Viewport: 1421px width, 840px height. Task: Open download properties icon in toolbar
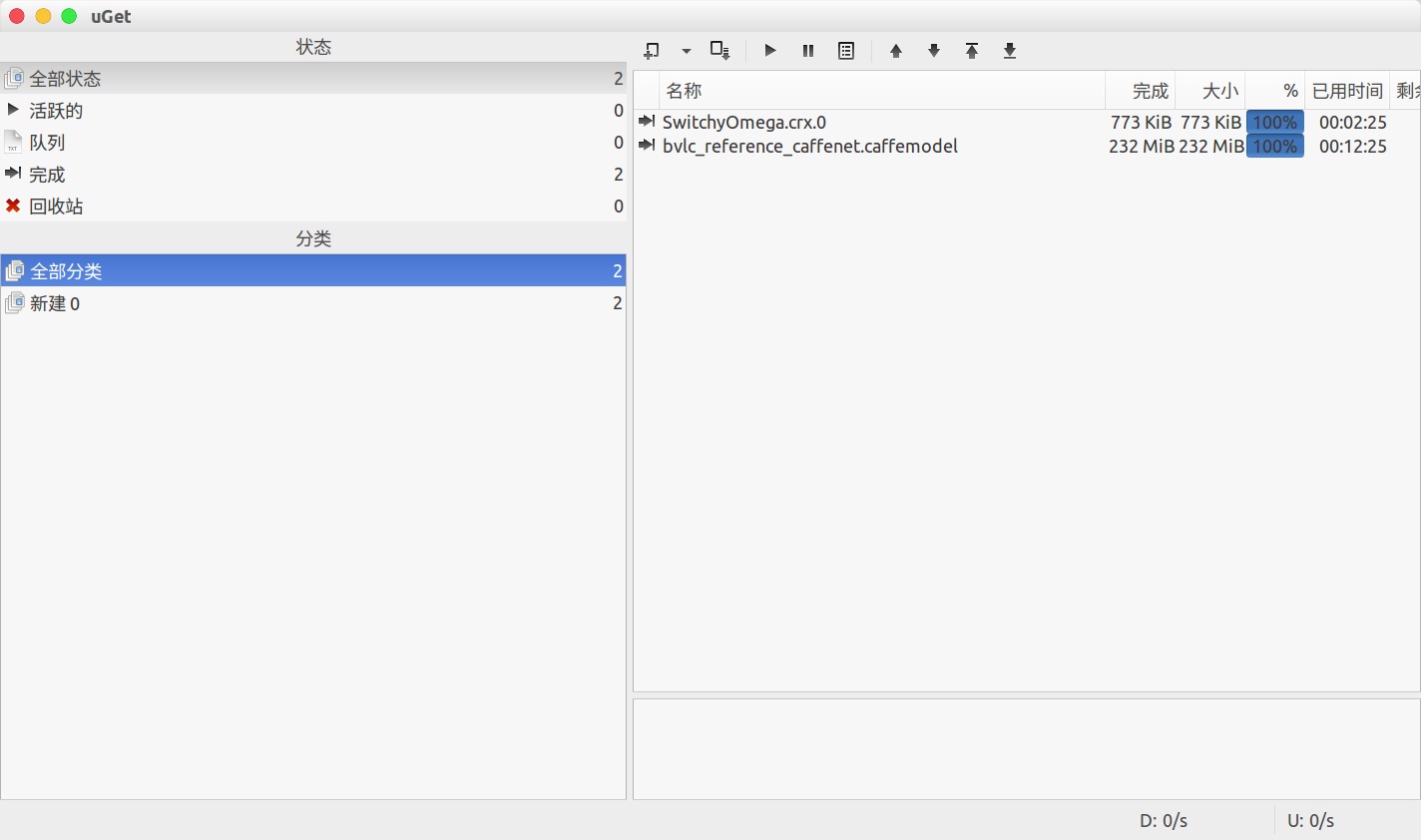pos(846,51)
